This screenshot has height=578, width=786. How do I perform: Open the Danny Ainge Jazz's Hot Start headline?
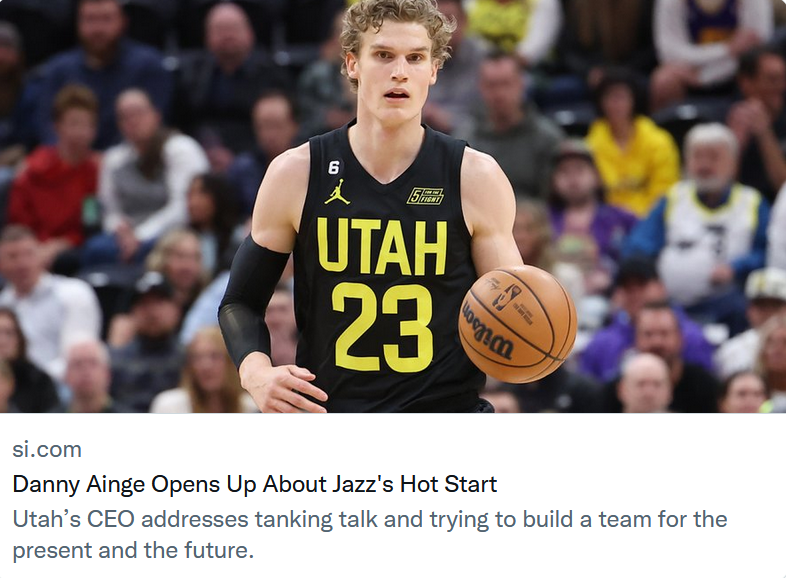pyautogui.click(x=255, y=484)
